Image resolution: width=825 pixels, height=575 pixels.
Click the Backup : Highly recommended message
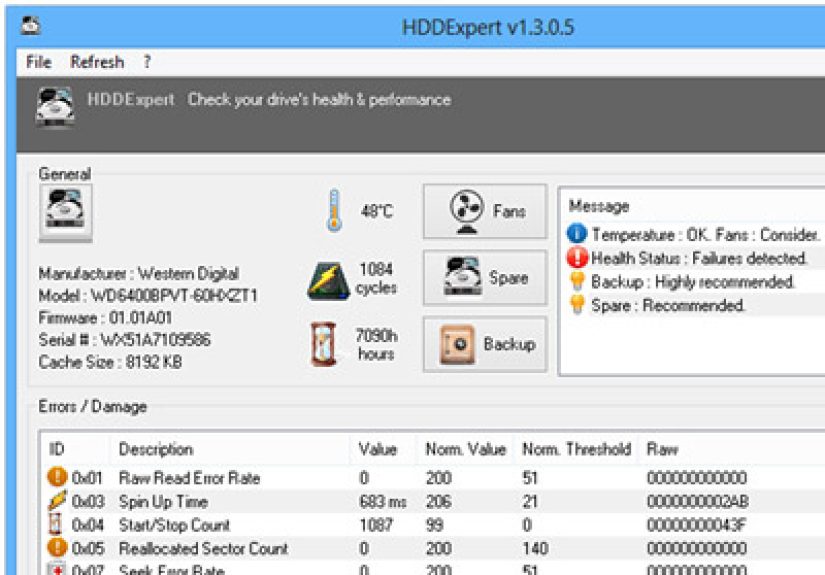coord(692,281)
